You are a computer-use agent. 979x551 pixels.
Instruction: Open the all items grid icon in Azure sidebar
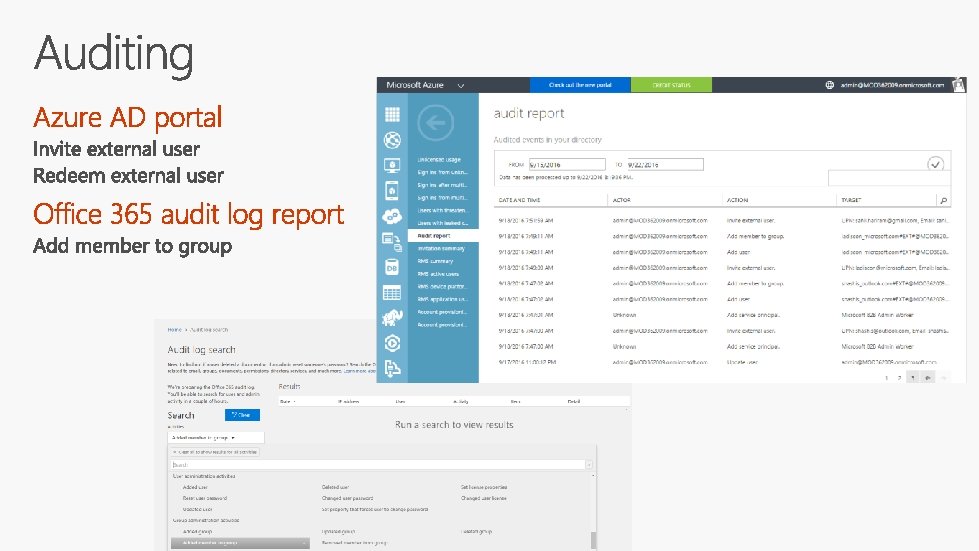(392, 114)
